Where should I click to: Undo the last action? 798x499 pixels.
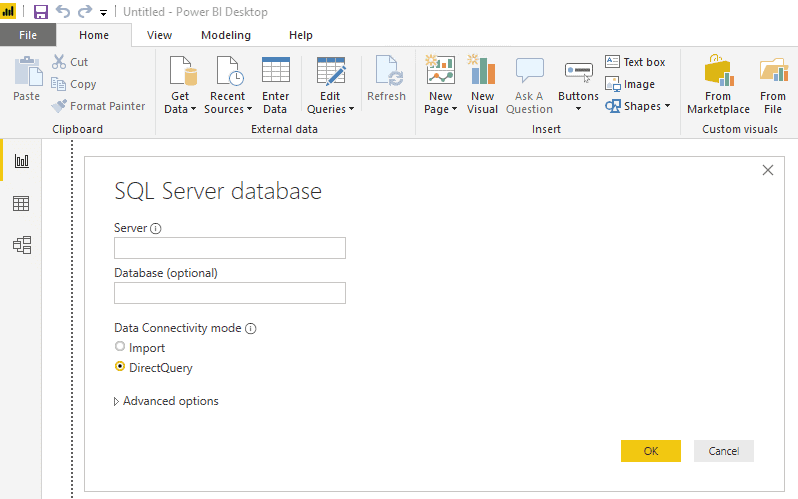63,11
